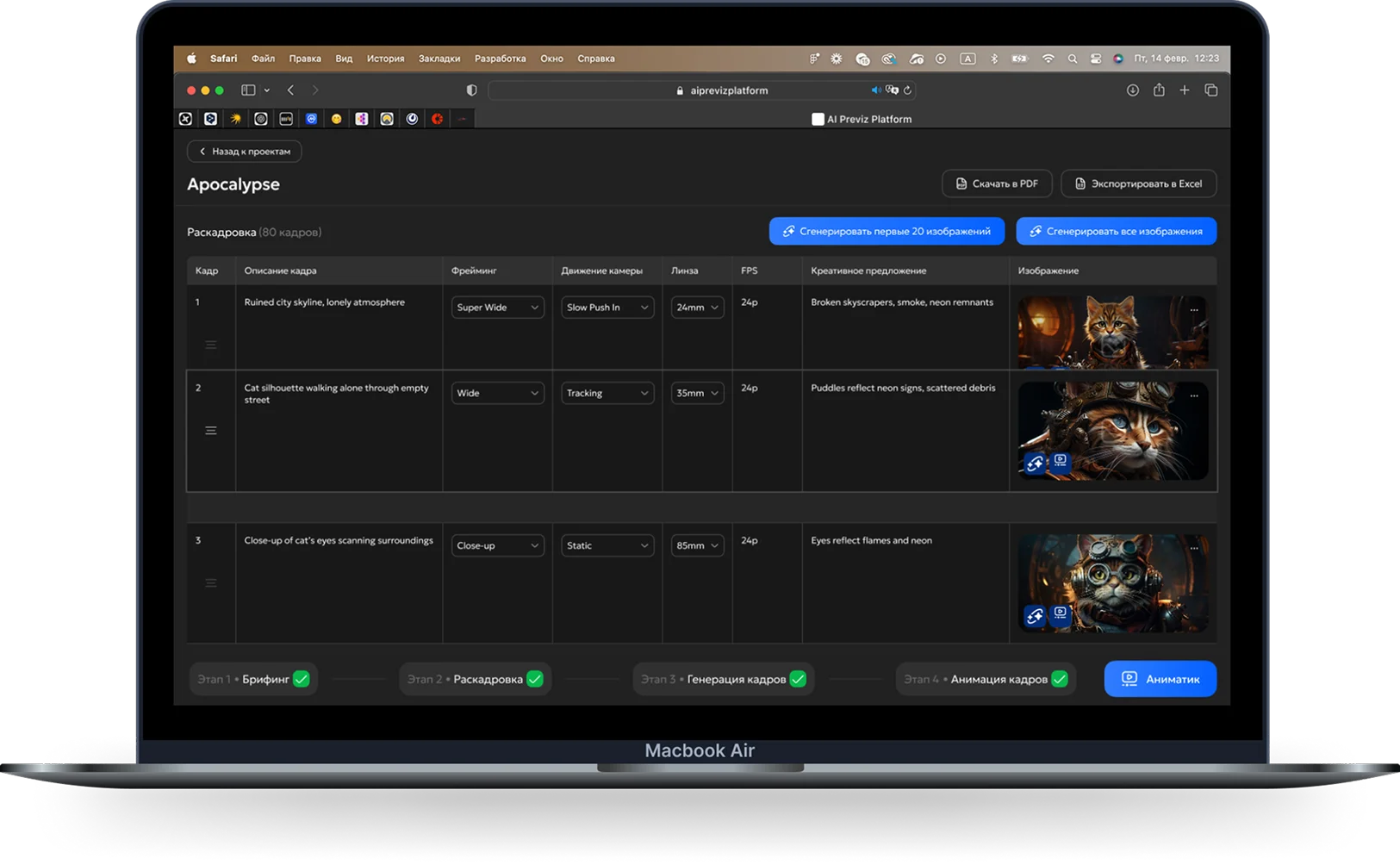Click the Share icon in Safari toolbar
The height and width of the screenshot is (865, 1400).
(1159, 90)
